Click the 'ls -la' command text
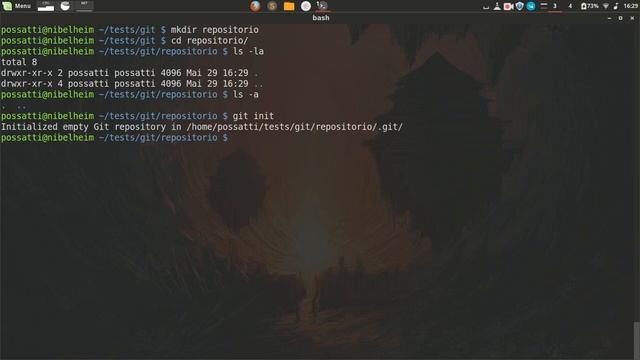 click(x=248, y=51)
